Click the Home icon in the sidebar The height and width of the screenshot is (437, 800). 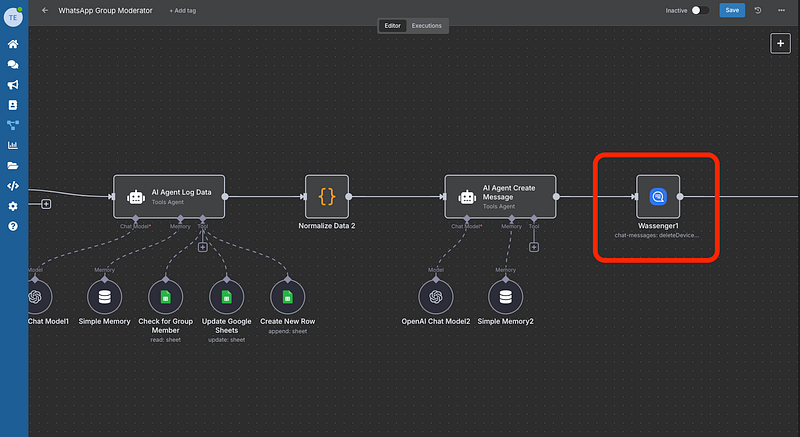click(13, 45)
